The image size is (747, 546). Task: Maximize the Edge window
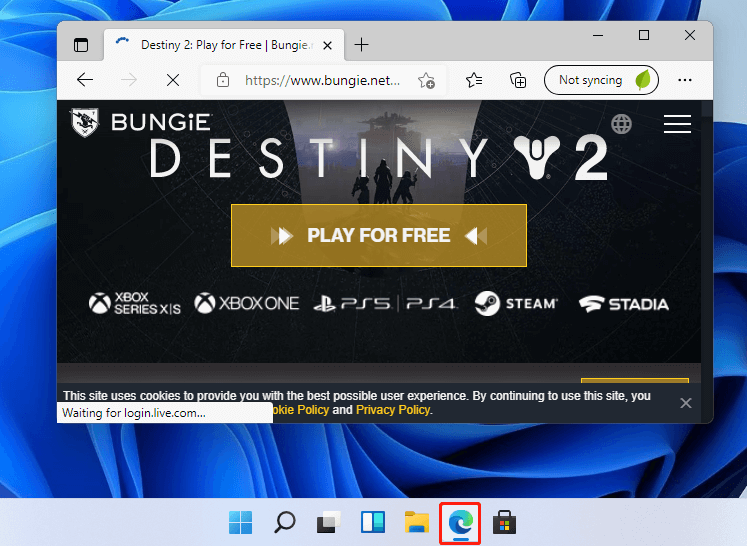pos(644,35)
